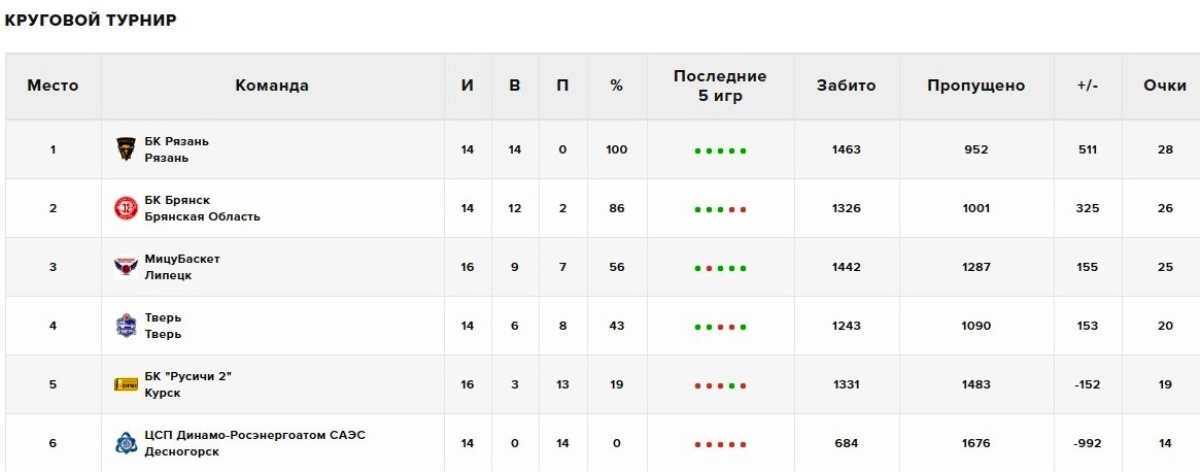1200x472 pixels.
Task: Click the БК Брянск team logo
Action: click(126, 208)
